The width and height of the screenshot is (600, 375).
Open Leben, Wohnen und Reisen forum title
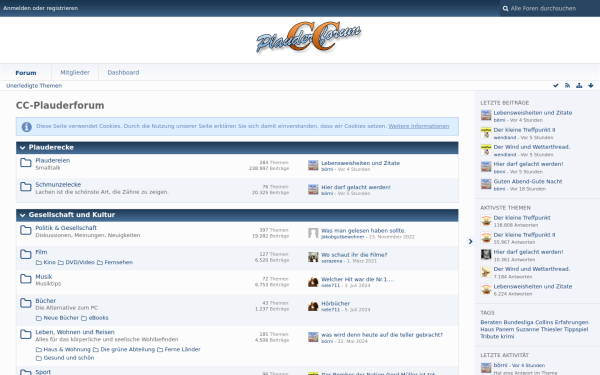click(75, 333)
